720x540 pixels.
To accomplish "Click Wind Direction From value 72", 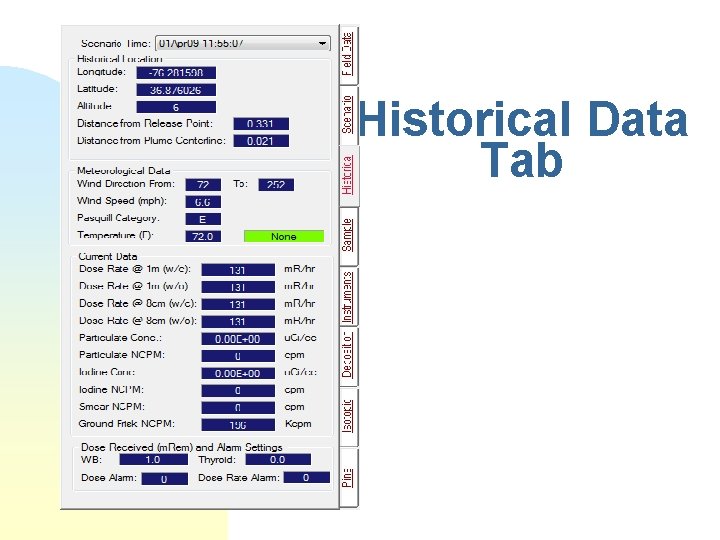I will [x=203, y=185].
